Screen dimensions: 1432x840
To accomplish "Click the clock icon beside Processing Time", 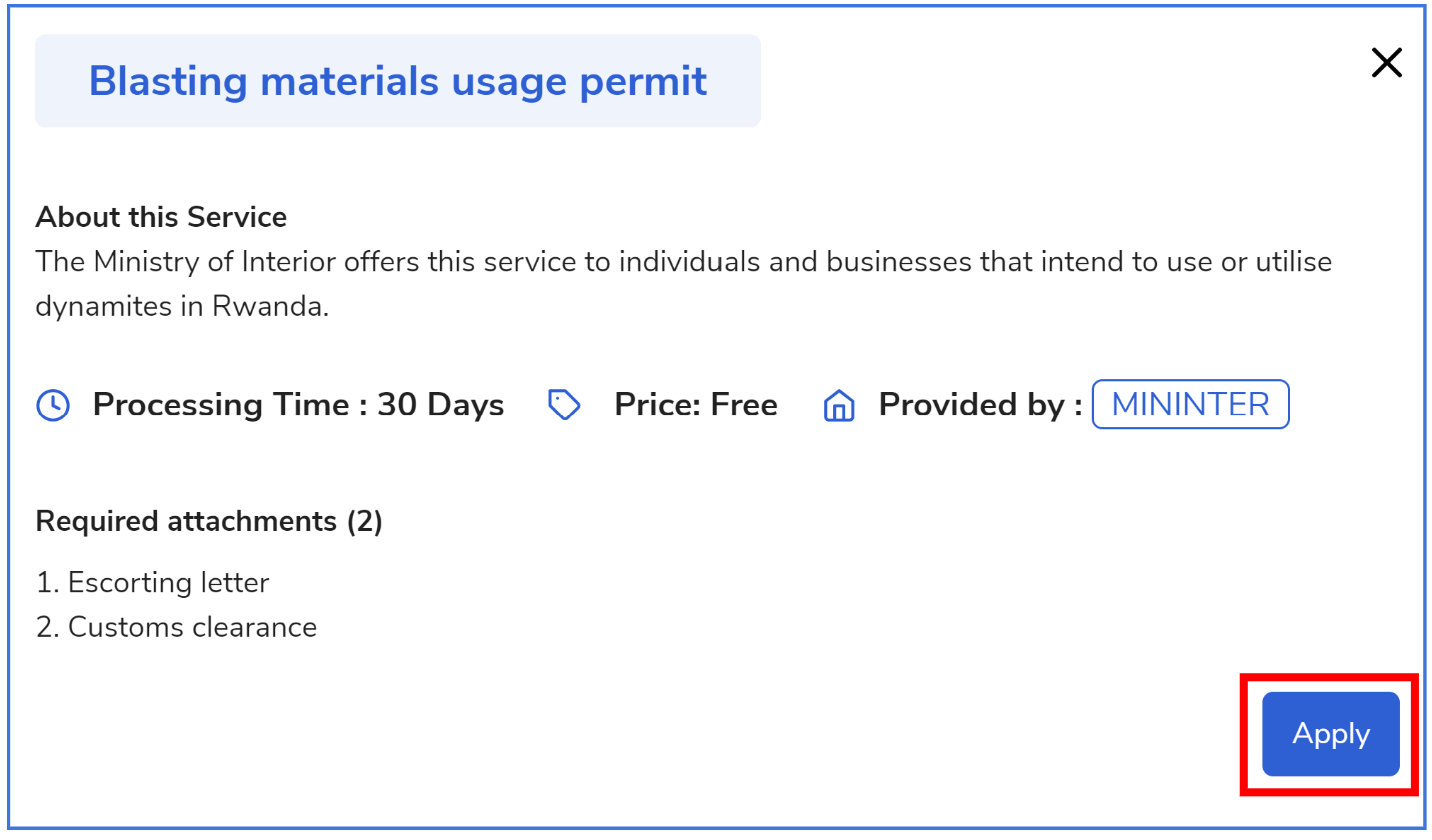I will point(53,405).
